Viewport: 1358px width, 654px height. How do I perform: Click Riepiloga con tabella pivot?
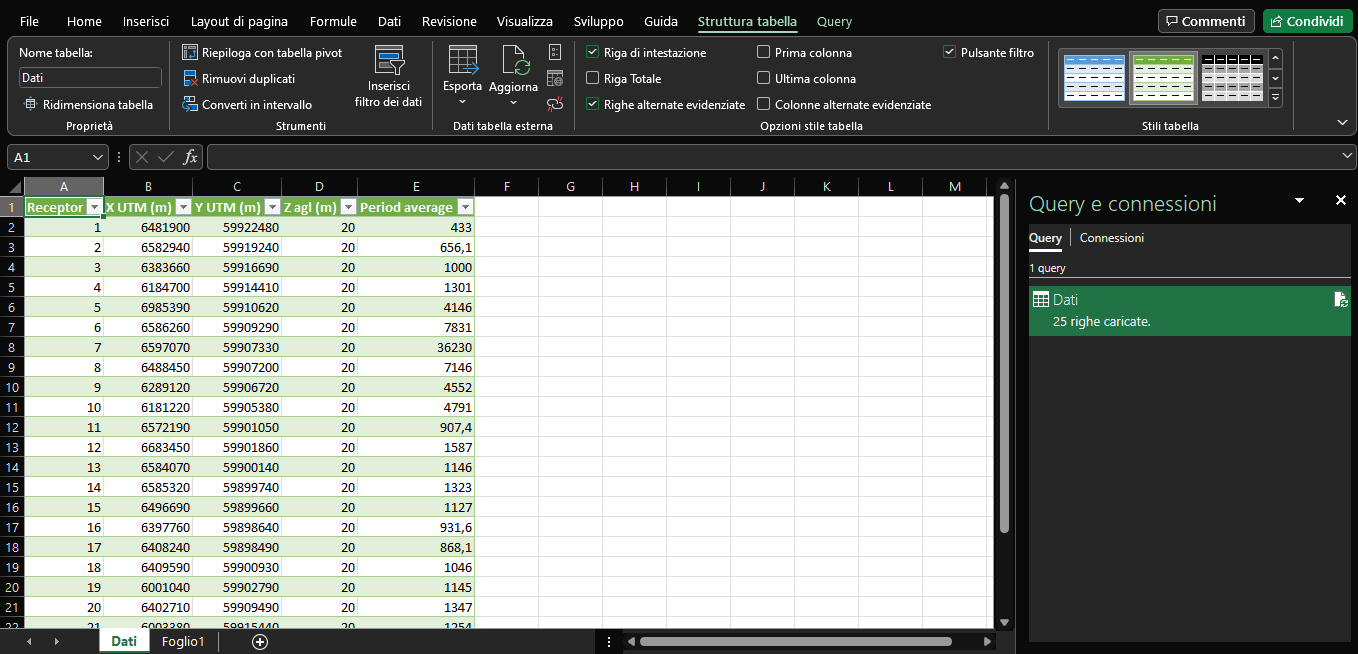262,52
